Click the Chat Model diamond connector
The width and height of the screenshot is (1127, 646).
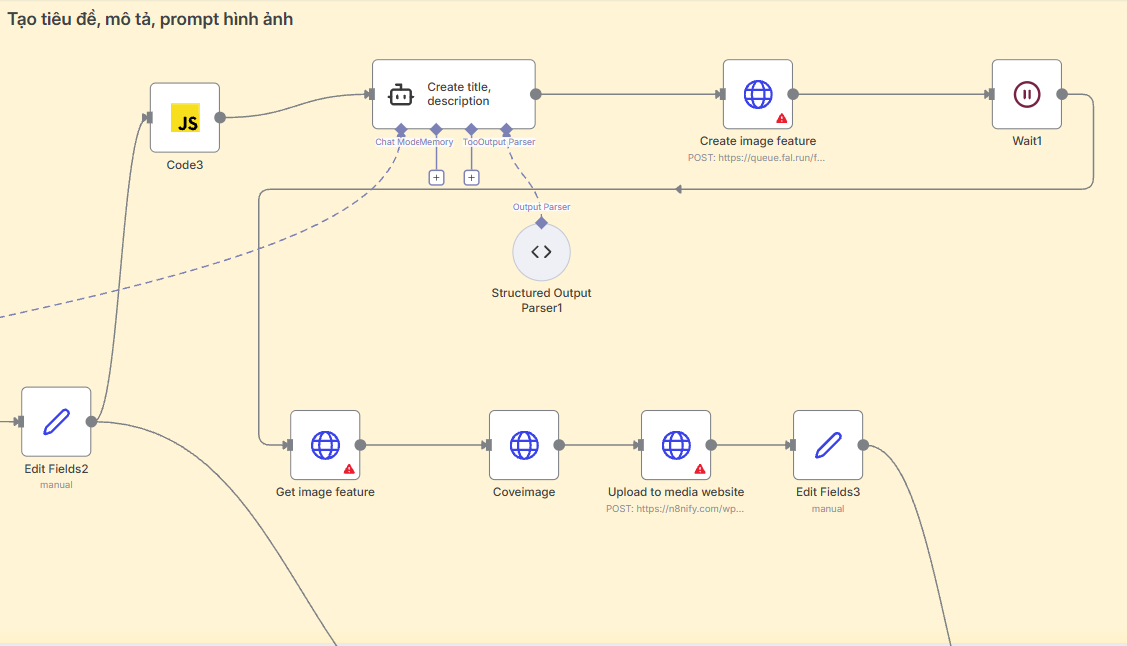[400, 129]
